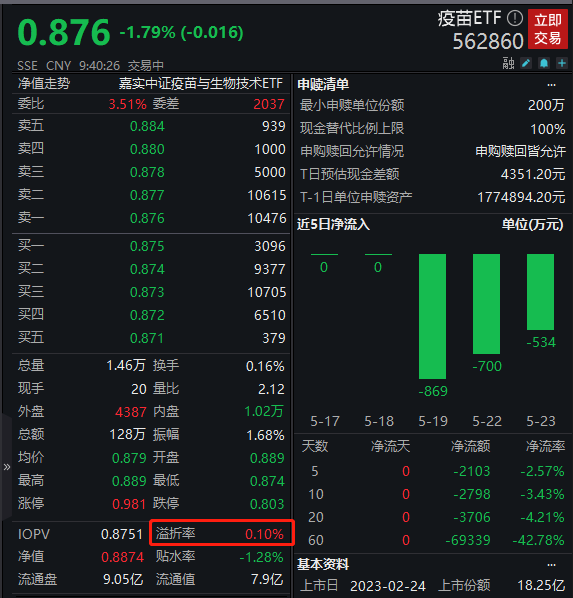The height and width of the screenshot is (598, 573).
Task: Click the 净值 value 0.8874
Action: pos(122,557)
